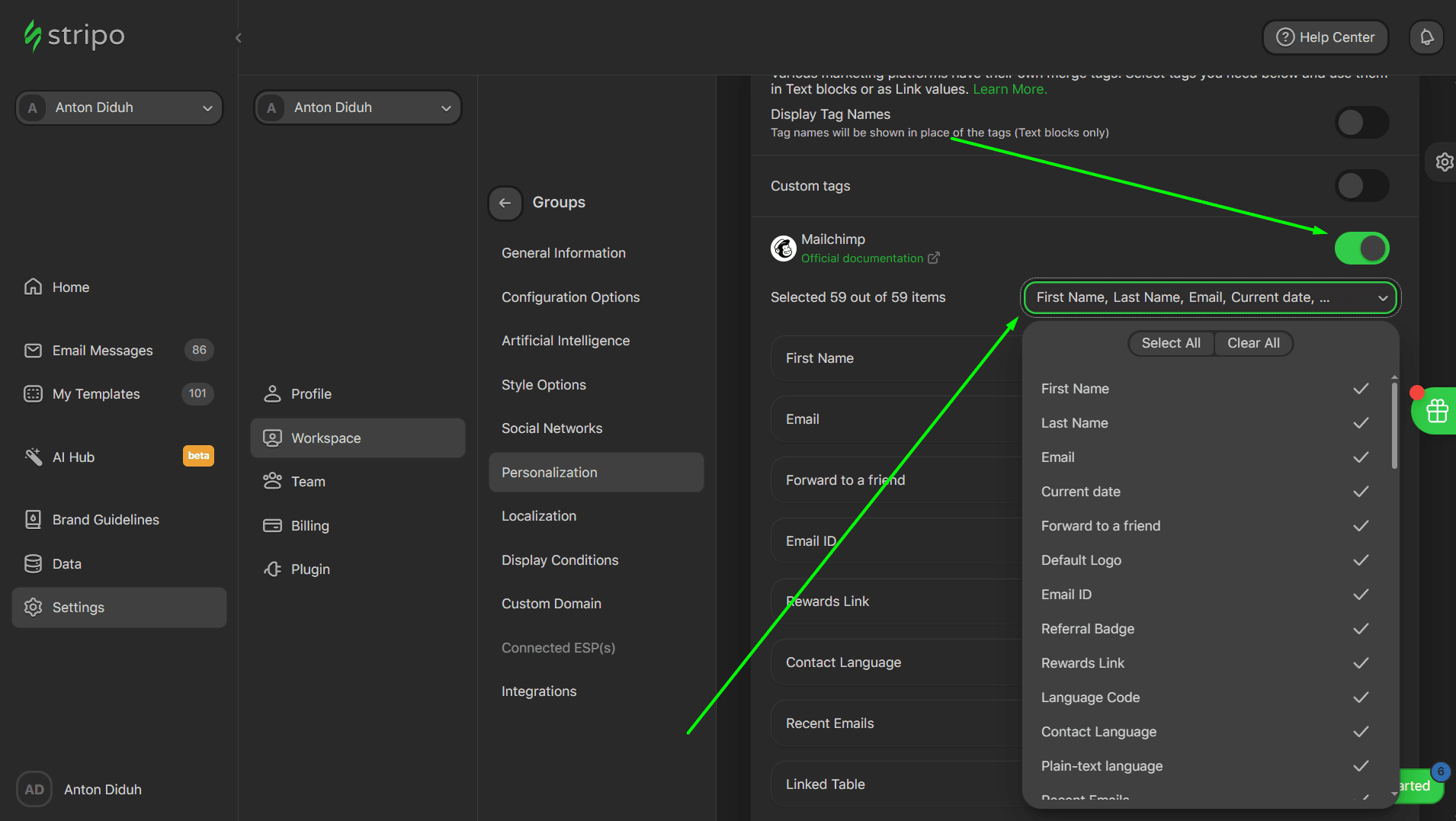Screen dimensions: 1456x821
Task: Open the gift rewards icon
Action: click(1436, 411)
